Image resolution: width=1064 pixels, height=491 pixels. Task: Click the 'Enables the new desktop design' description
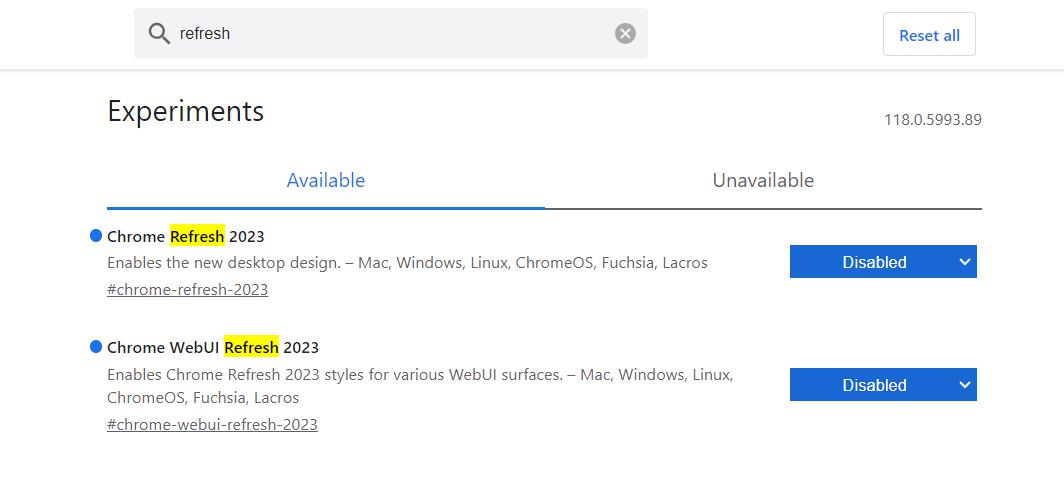(x=407, y=262)
